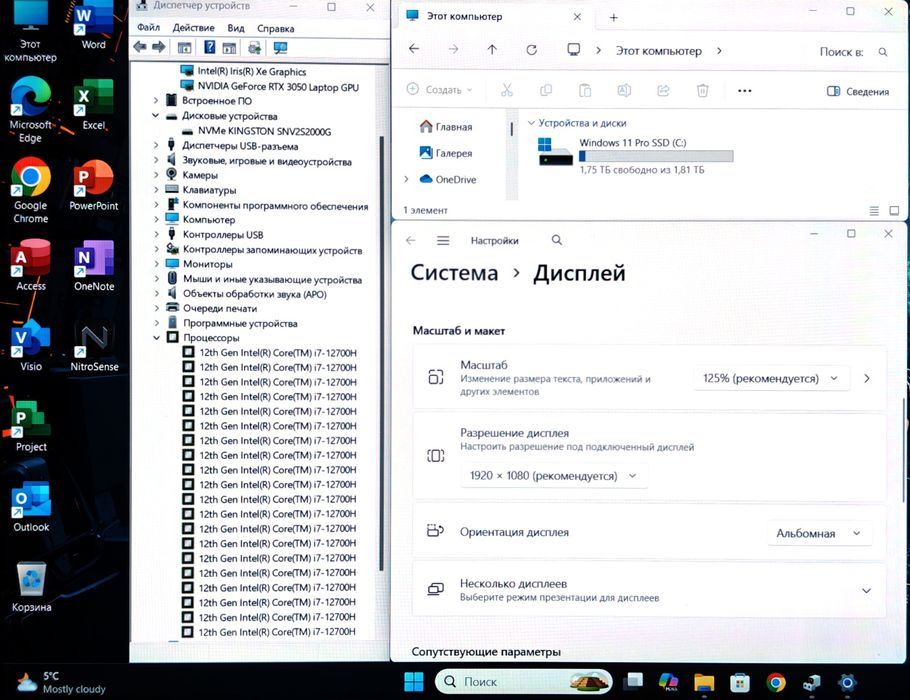Screen dimensions: 910x700
Task: Open Chrome from the taskbar
Action: point(775,683)
